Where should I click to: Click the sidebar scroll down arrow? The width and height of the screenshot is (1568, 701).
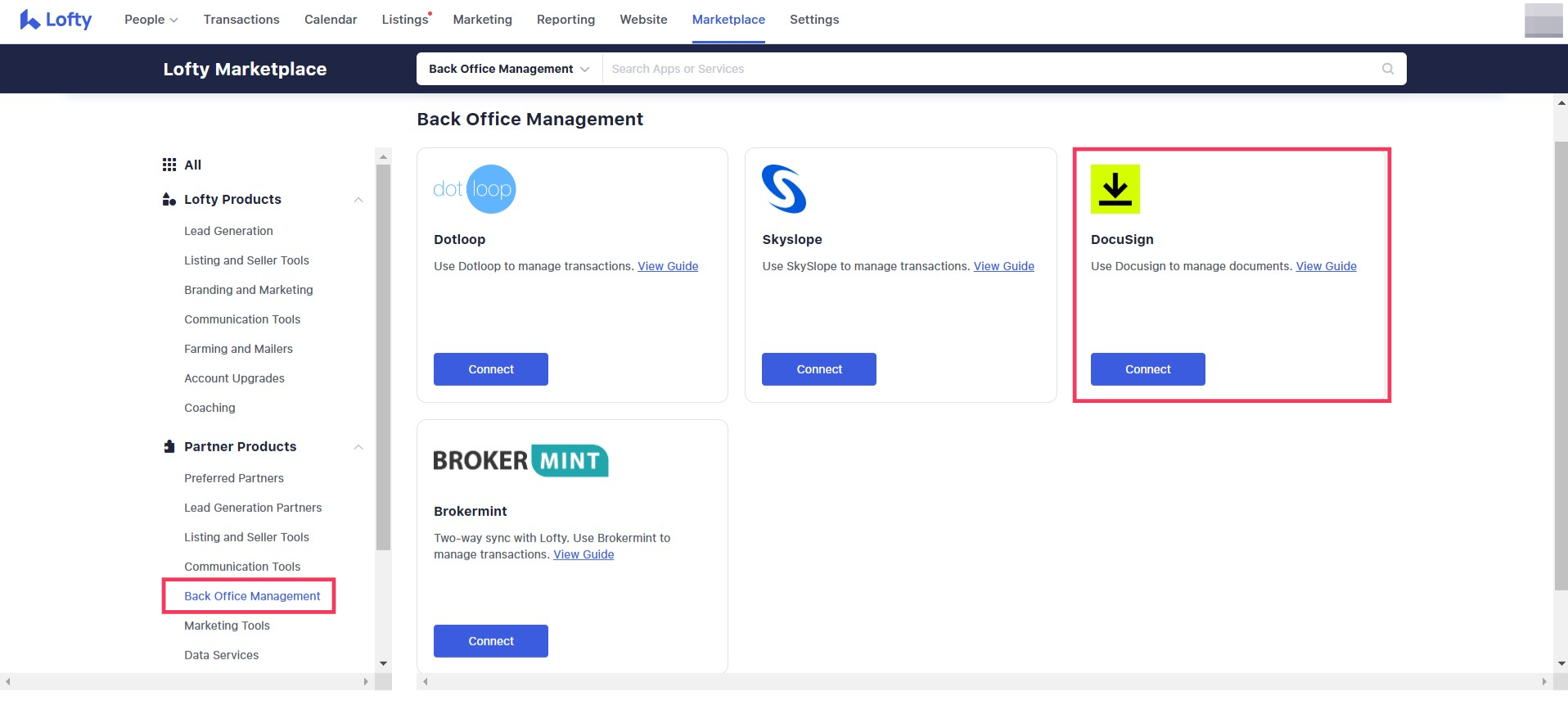(x=383, y=663)
